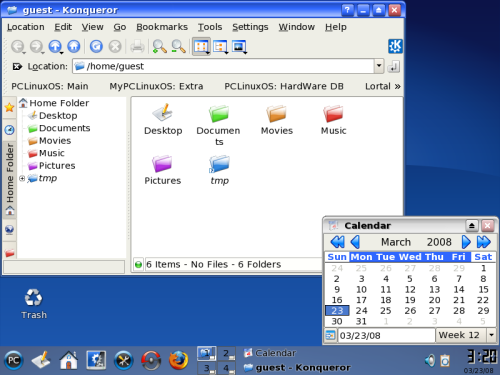Viewport: 500px width, 375px height.
Task: Open the Network globe sidebar tab
Action: coord(9,230)
